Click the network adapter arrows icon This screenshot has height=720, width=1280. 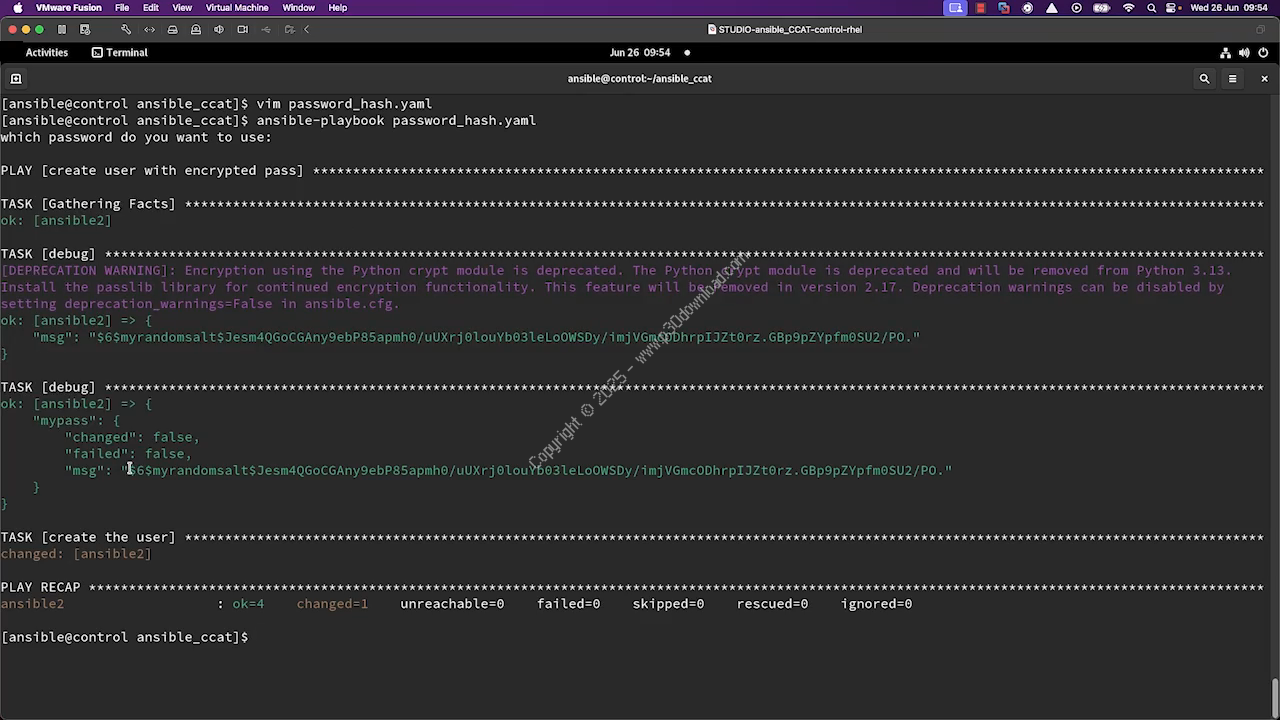tap(149, 29)
